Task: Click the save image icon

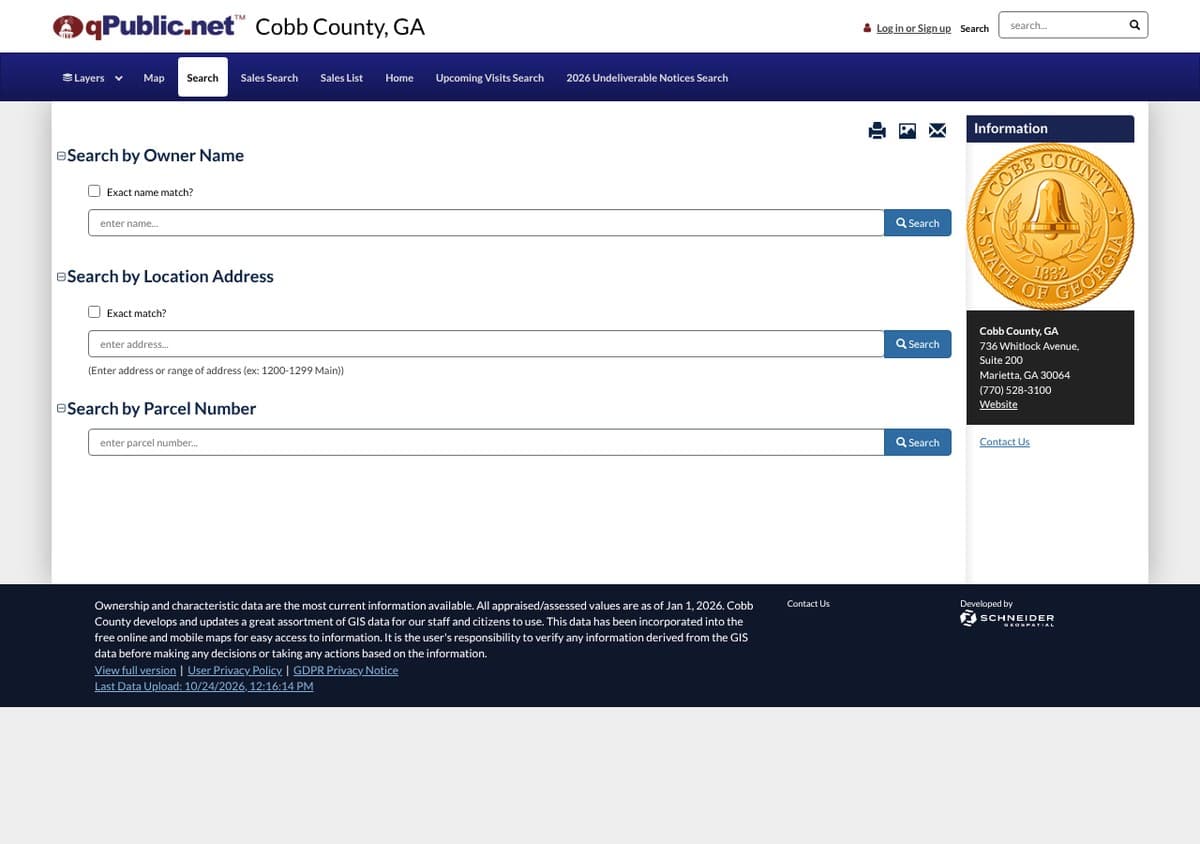Action: (907, 130)
